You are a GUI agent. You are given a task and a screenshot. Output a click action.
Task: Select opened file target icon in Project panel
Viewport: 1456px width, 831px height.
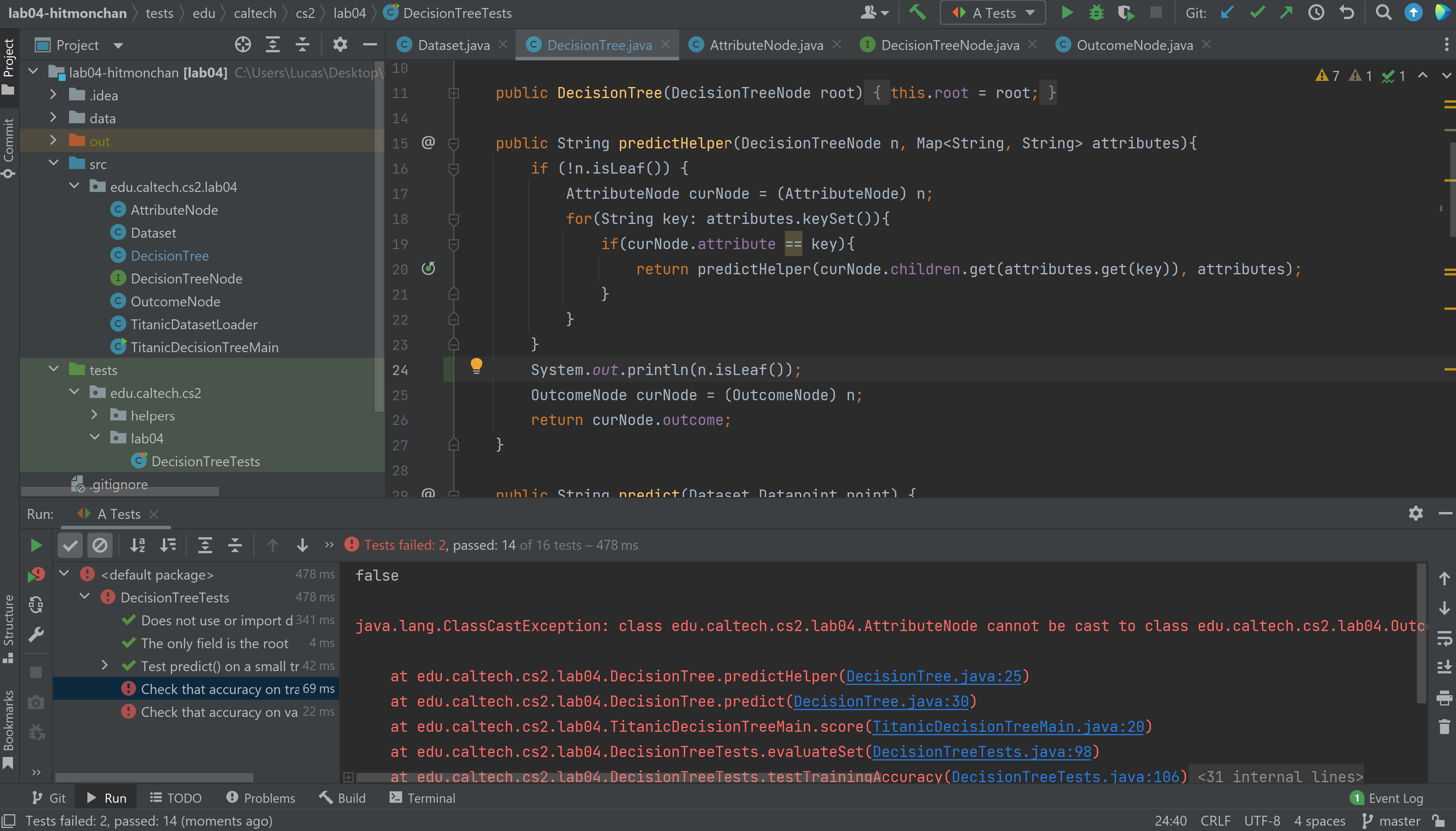(x=243, y=45)
